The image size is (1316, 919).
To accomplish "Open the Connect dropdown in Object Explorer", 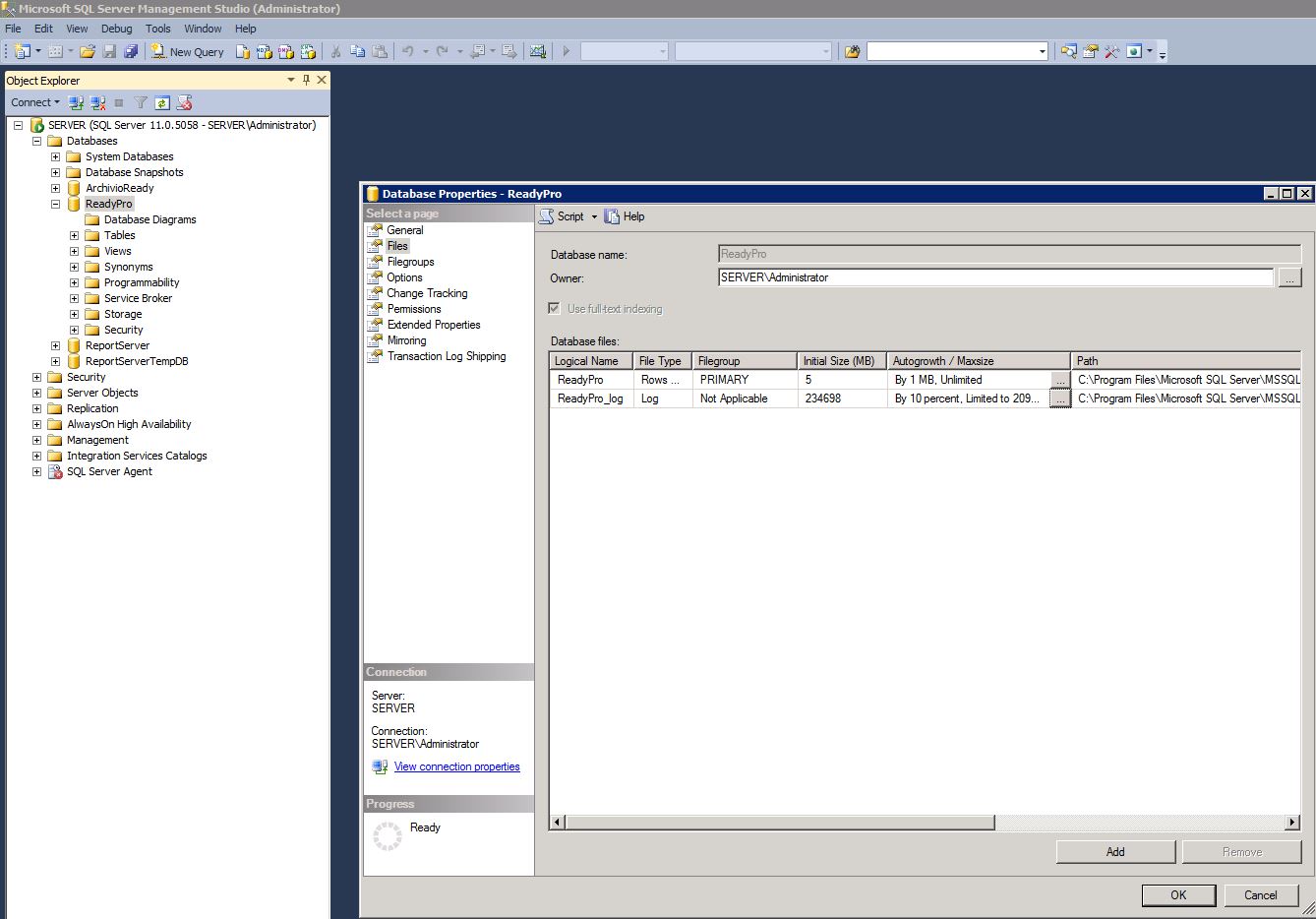I will point(35,102).
